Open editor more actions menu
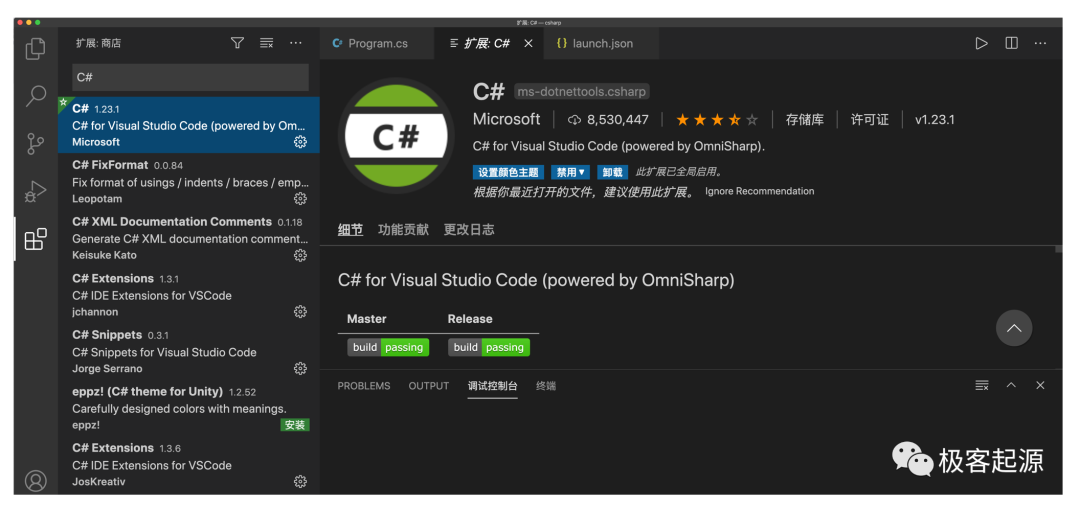Viewport: 1080px width, 509px height. (1040, 43)
